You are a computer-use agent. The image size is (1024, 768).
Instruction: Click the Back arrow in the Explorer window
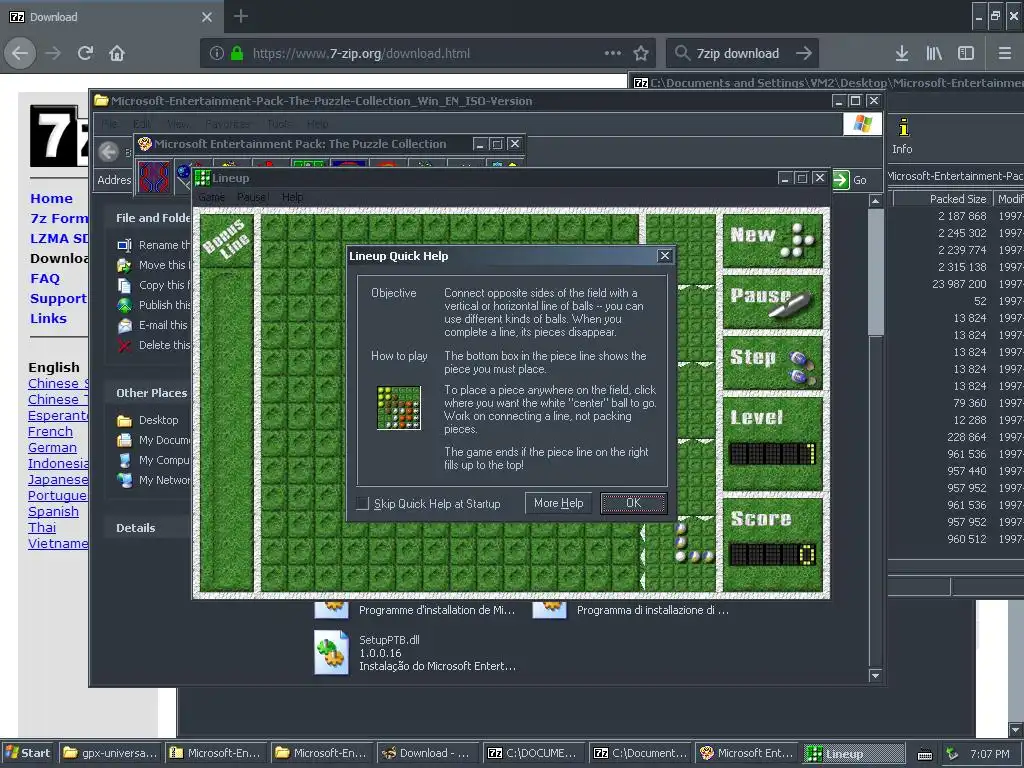point(108,152)
